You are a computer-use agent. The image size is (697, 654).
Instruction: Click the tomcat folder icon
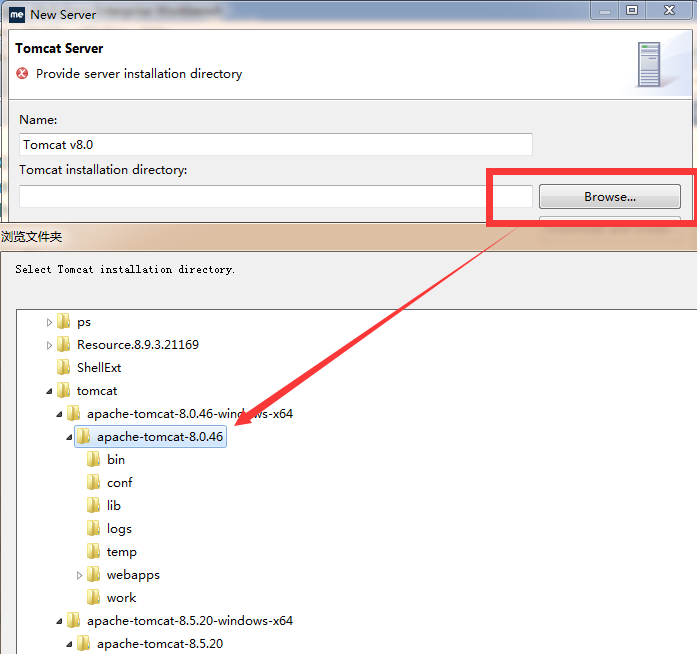coord(64,390)
